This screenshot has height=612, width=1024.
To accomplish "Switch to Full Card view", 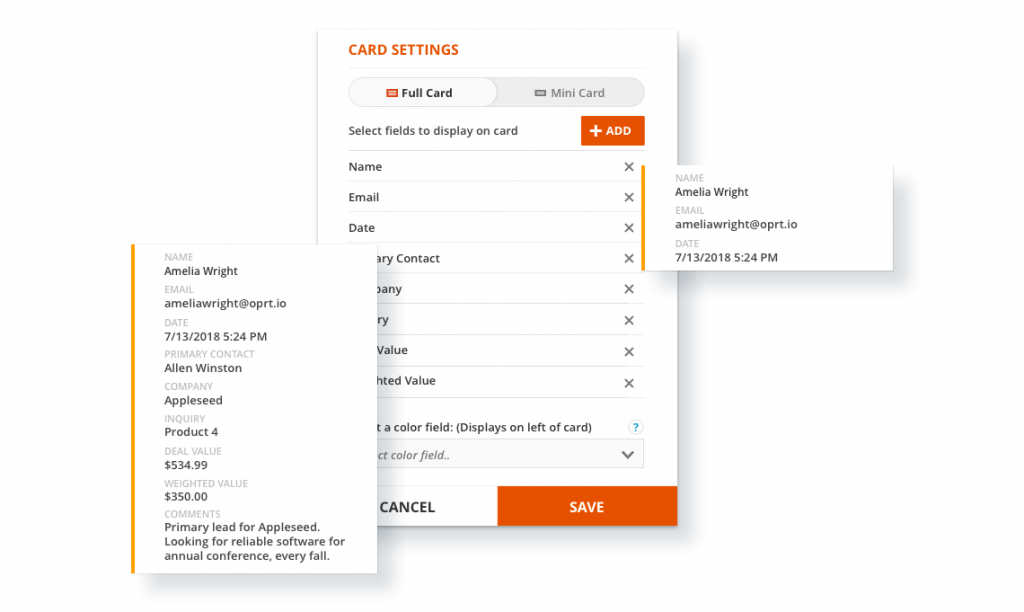I will pyautogui.click(x=422, y=93).
